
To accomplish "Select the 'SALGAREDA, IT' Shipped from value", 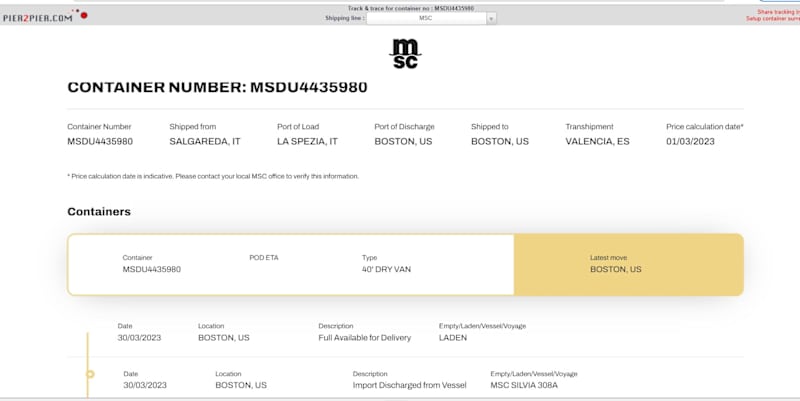I will 205,141.
